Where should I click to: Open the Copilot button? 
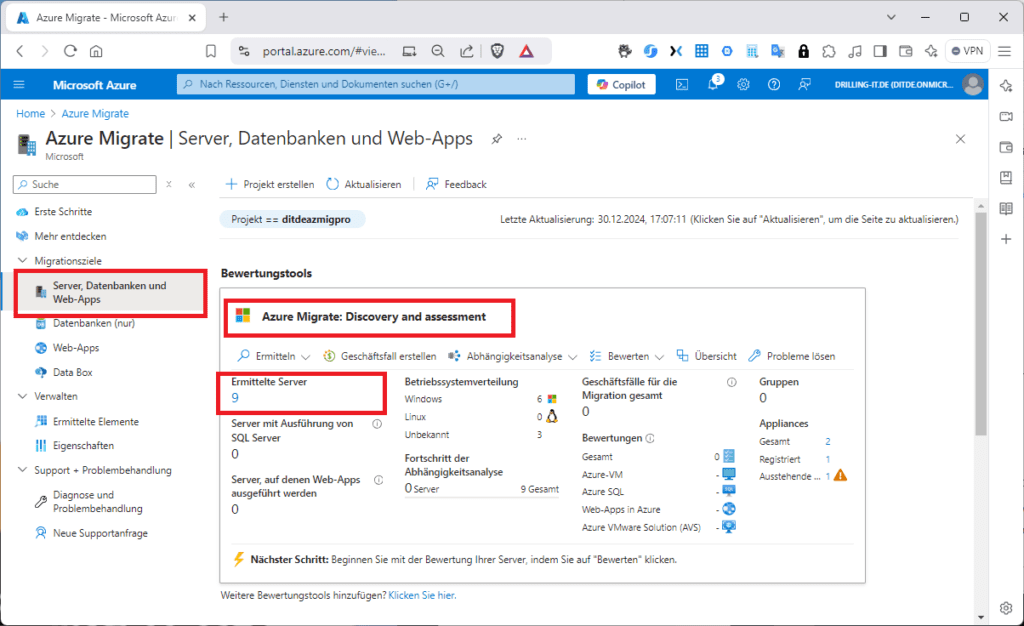(x=621, y=85)
